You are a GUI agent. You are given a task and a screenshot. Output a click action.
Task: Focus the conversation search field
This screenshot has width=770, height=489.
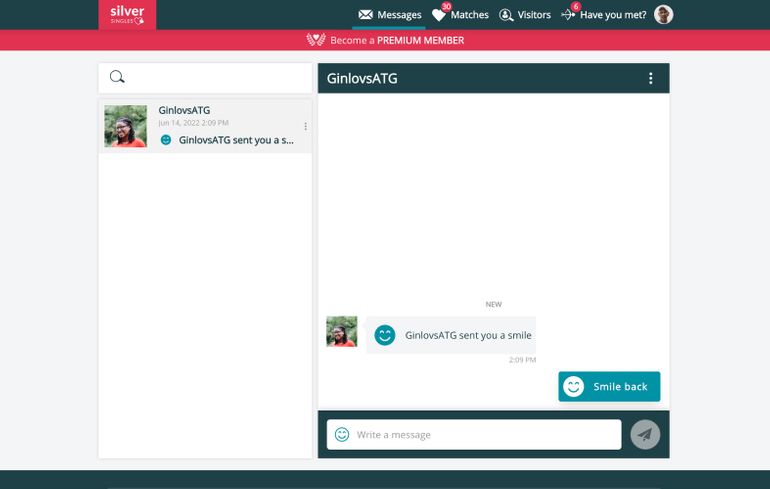coord(205,78)
